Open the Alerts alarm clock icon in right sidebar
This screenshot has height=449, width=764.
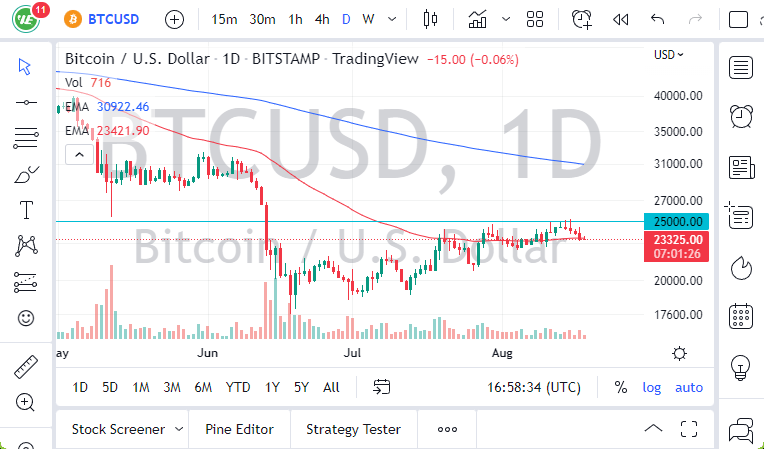pos(741,116)
